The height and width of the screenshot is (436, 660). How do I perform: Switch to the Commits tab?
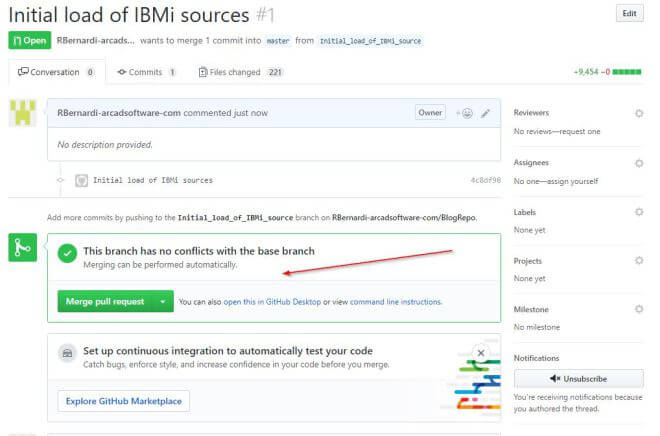(x=146, y=72)
